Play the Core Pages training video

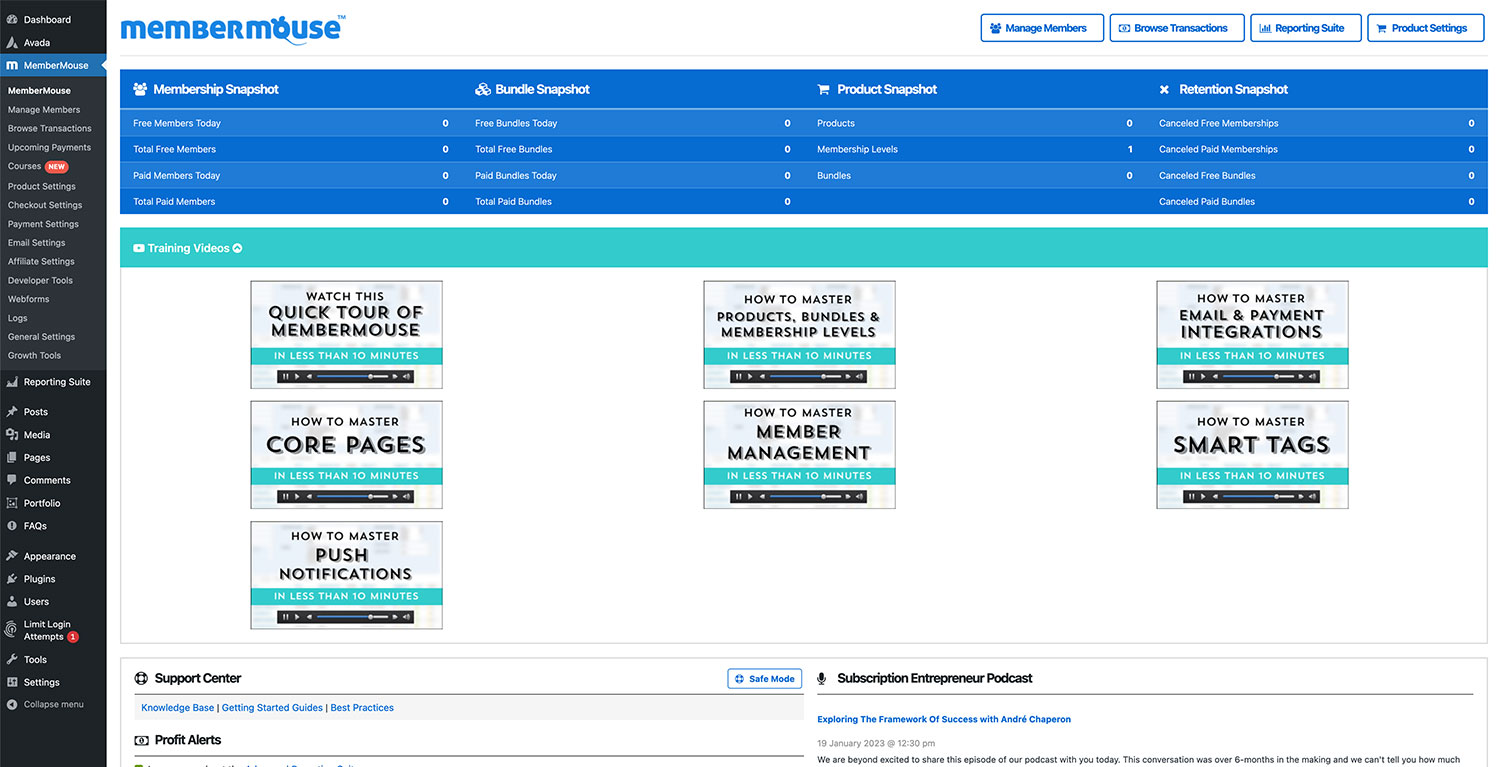coord(346,454)
